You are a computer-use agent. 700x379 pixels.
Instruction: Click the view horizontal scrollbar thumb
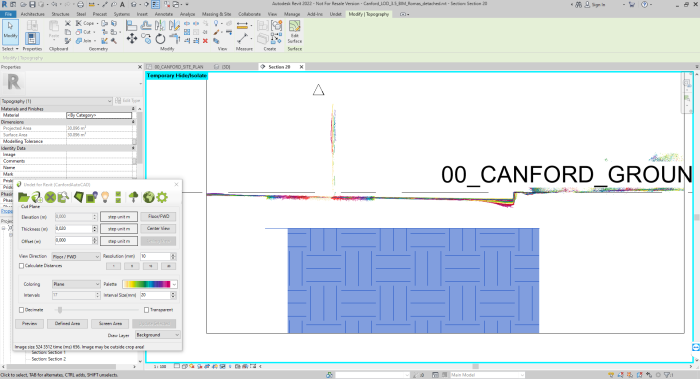point(475,367)
